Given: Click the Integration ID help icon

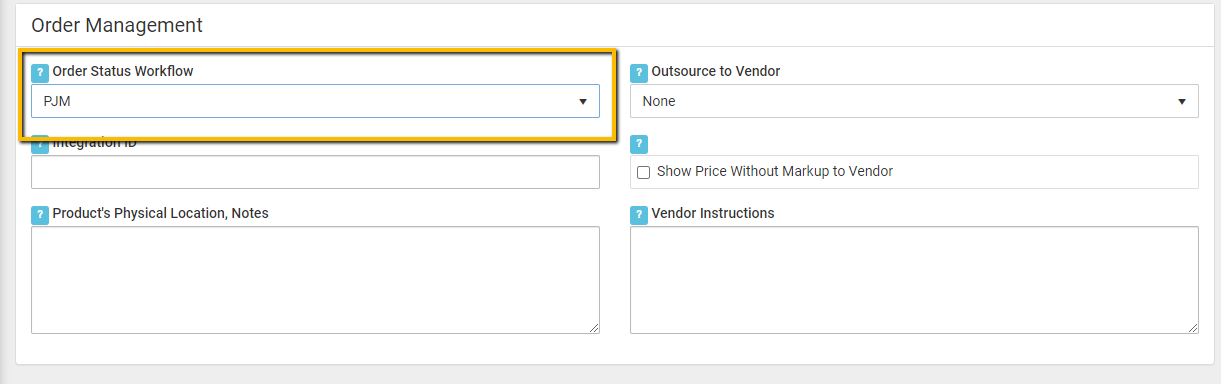Looking at the screenshot, I should [40, 143].
